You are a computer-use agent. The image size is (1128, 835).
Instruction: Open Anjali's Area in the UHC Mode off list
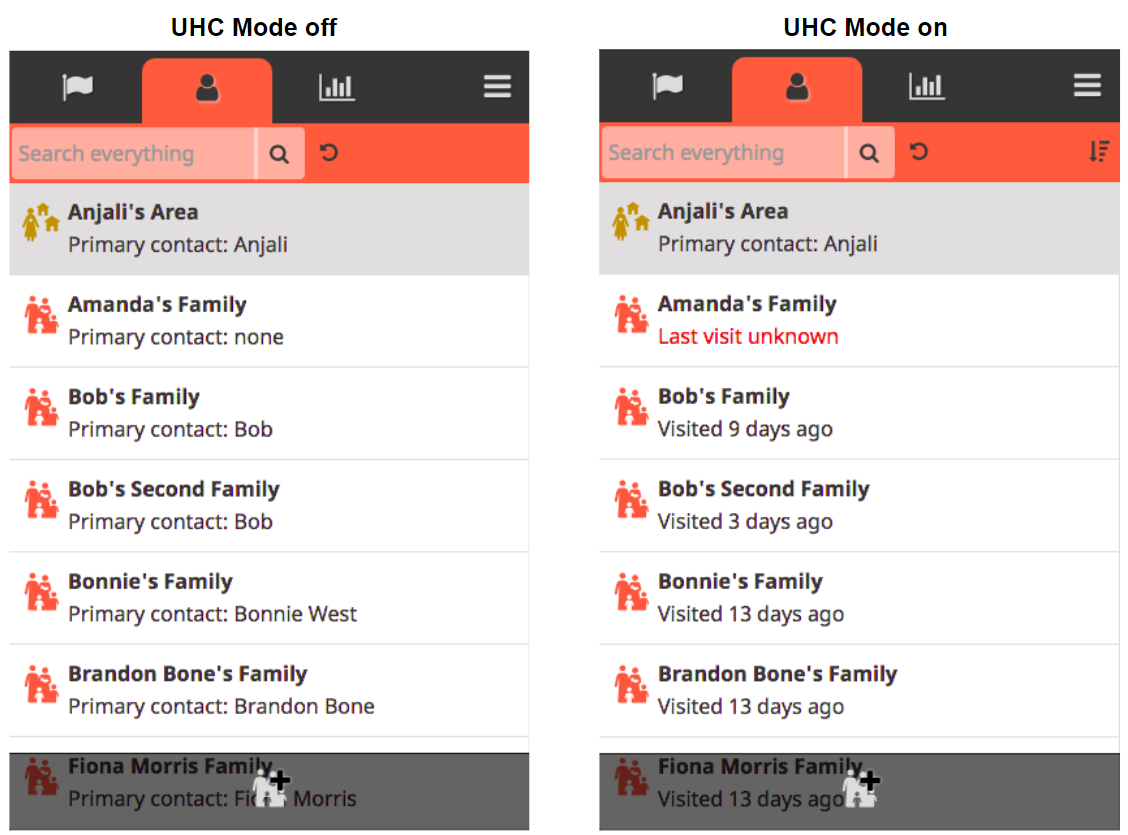point(269,229)
